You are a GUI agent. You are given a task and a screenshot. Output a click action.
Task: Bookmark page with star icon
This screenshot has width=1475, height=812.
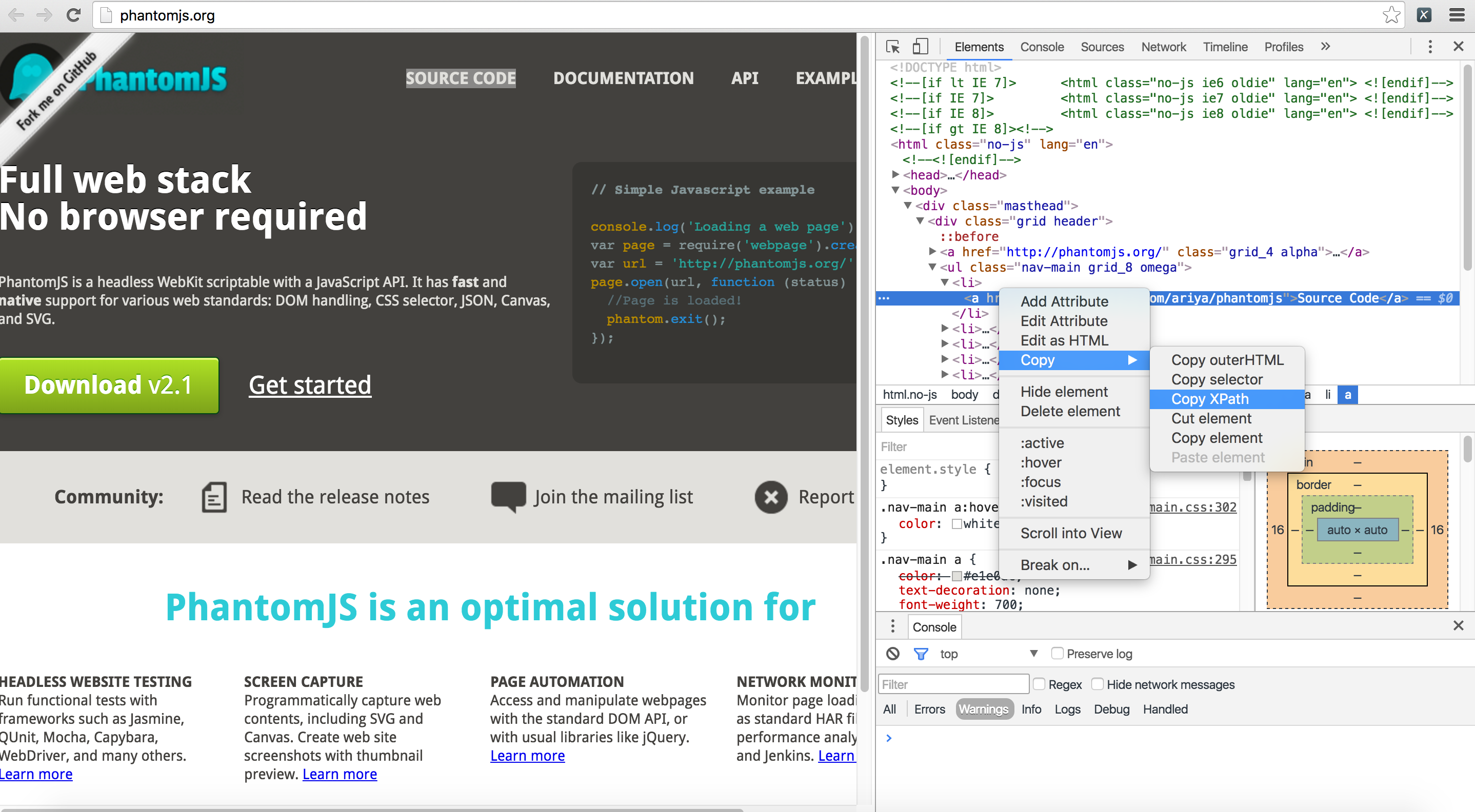point(1391,15)
